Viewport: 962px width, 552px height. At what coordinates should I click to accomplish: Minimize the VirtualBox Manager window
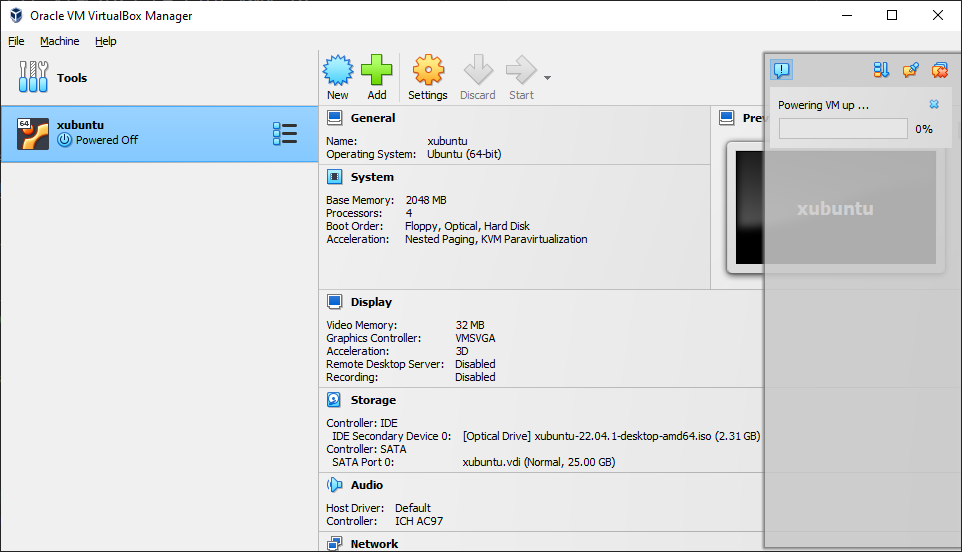847,15
